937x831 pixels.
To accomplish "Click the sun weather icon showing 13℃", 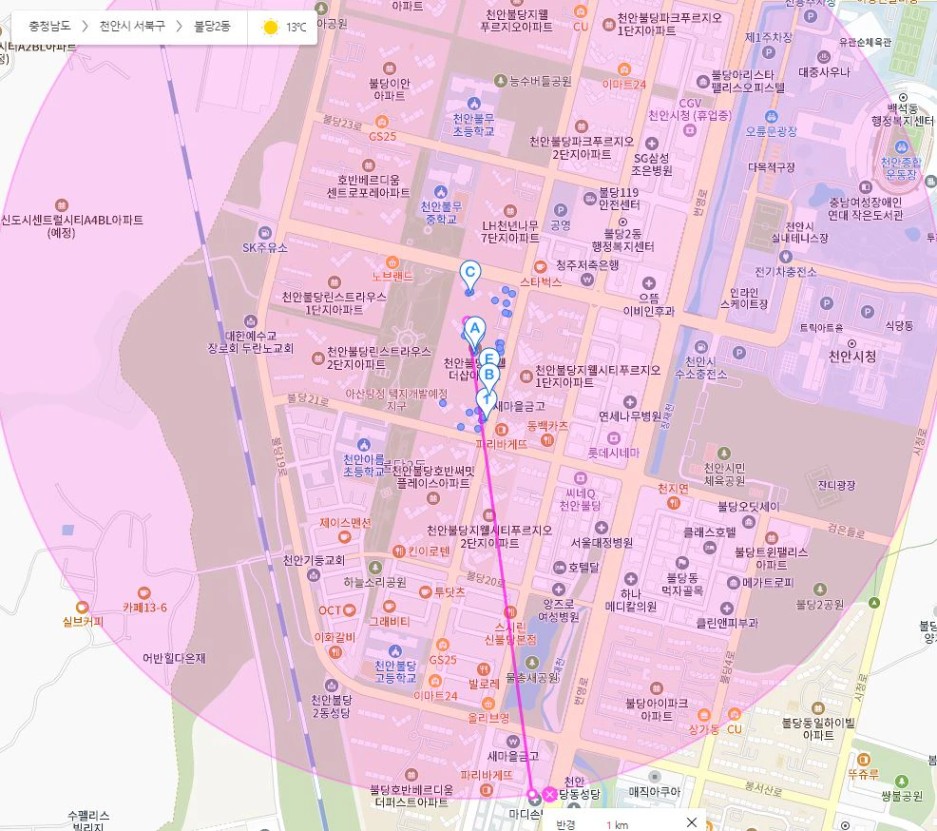I will [x=271, y=27].
